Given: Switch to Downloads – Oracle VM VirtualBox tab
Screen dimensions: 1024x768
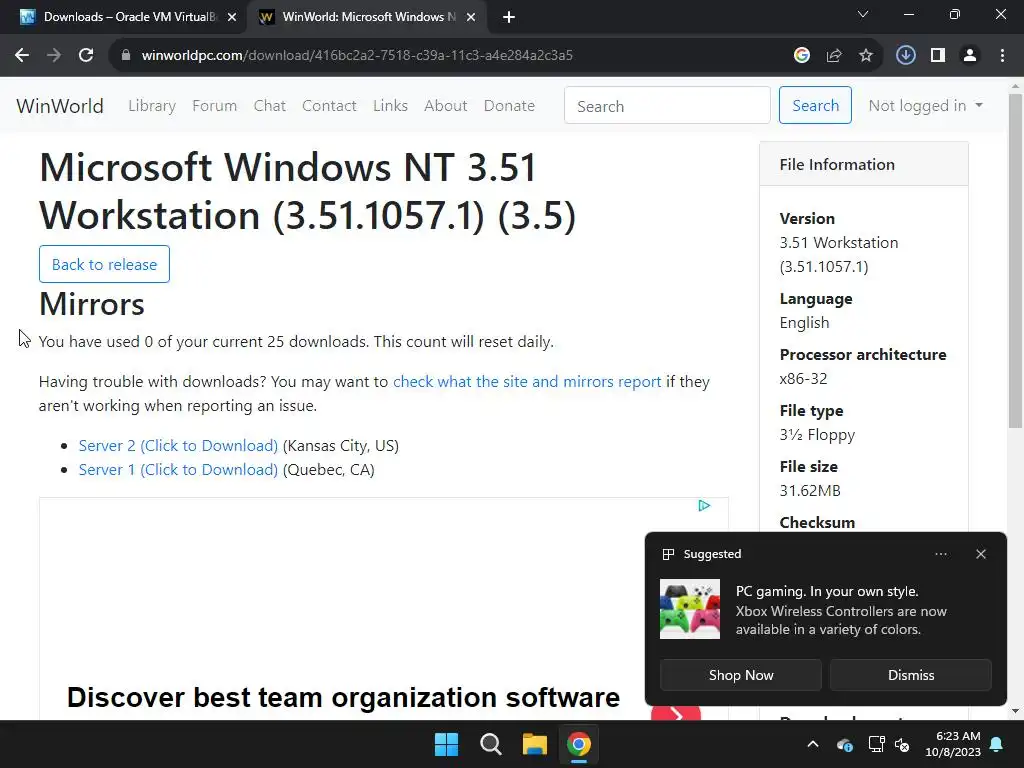Looking at the screenshot, I should point(129,17).
